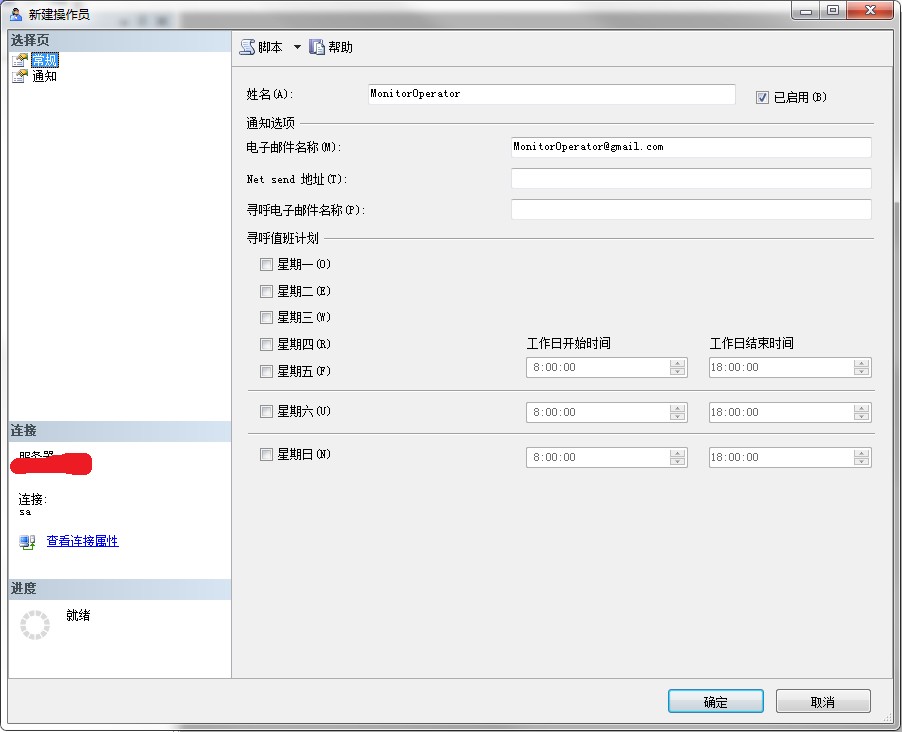Focus the 寻呼电子邮件名称 field

691,209
